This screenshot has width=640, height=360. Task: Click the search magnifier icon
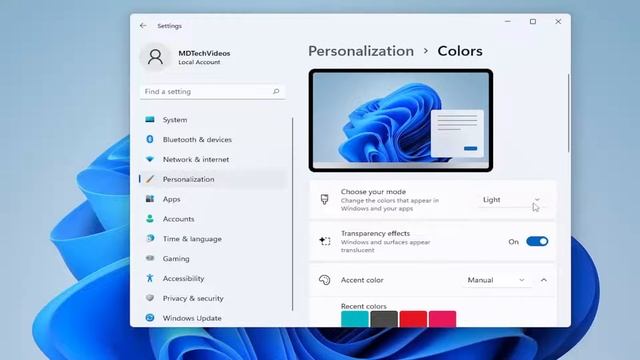276,91
